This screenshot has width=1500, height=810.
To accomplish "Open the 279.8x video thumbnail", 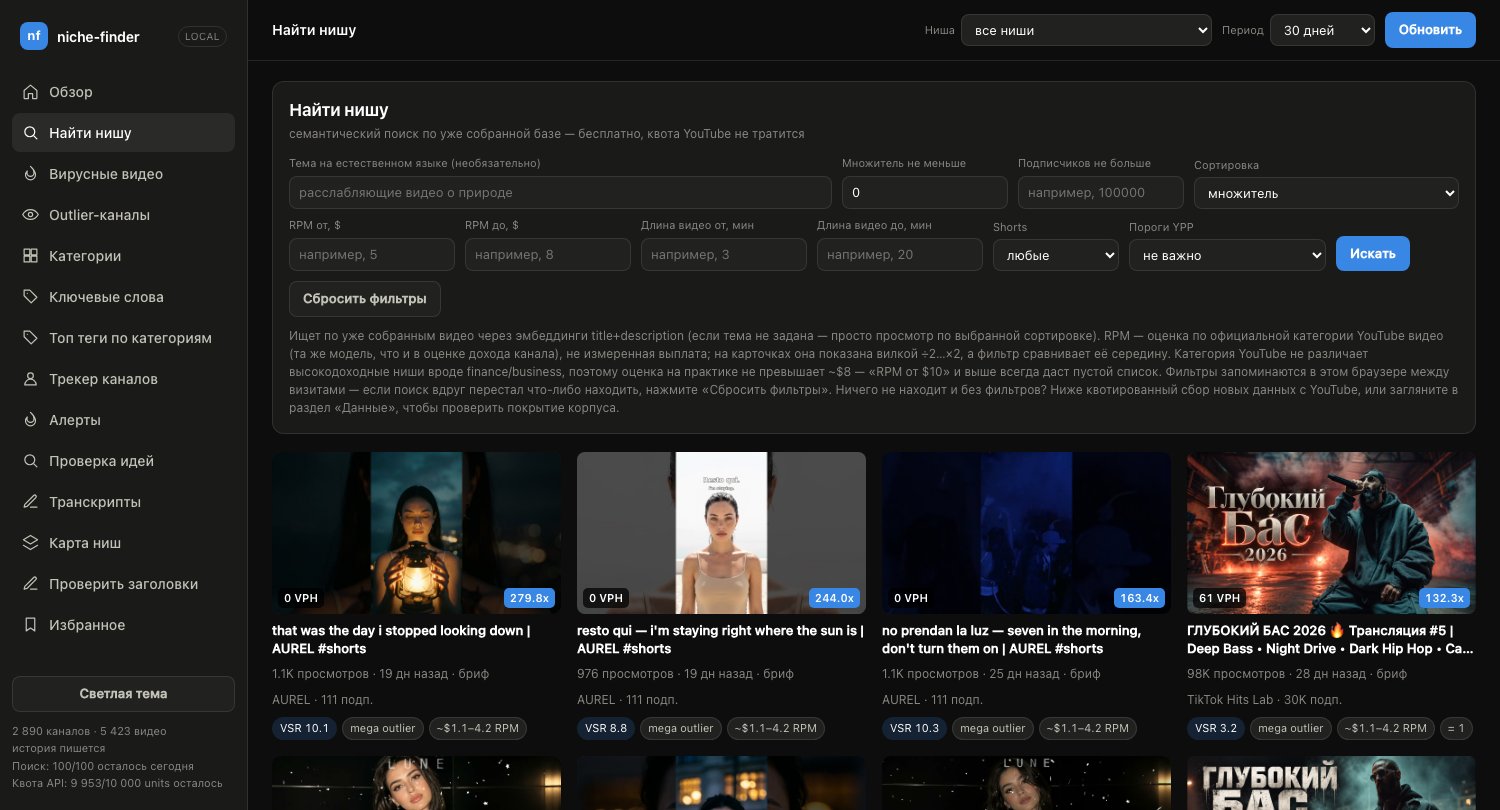I will coord(416,533).
